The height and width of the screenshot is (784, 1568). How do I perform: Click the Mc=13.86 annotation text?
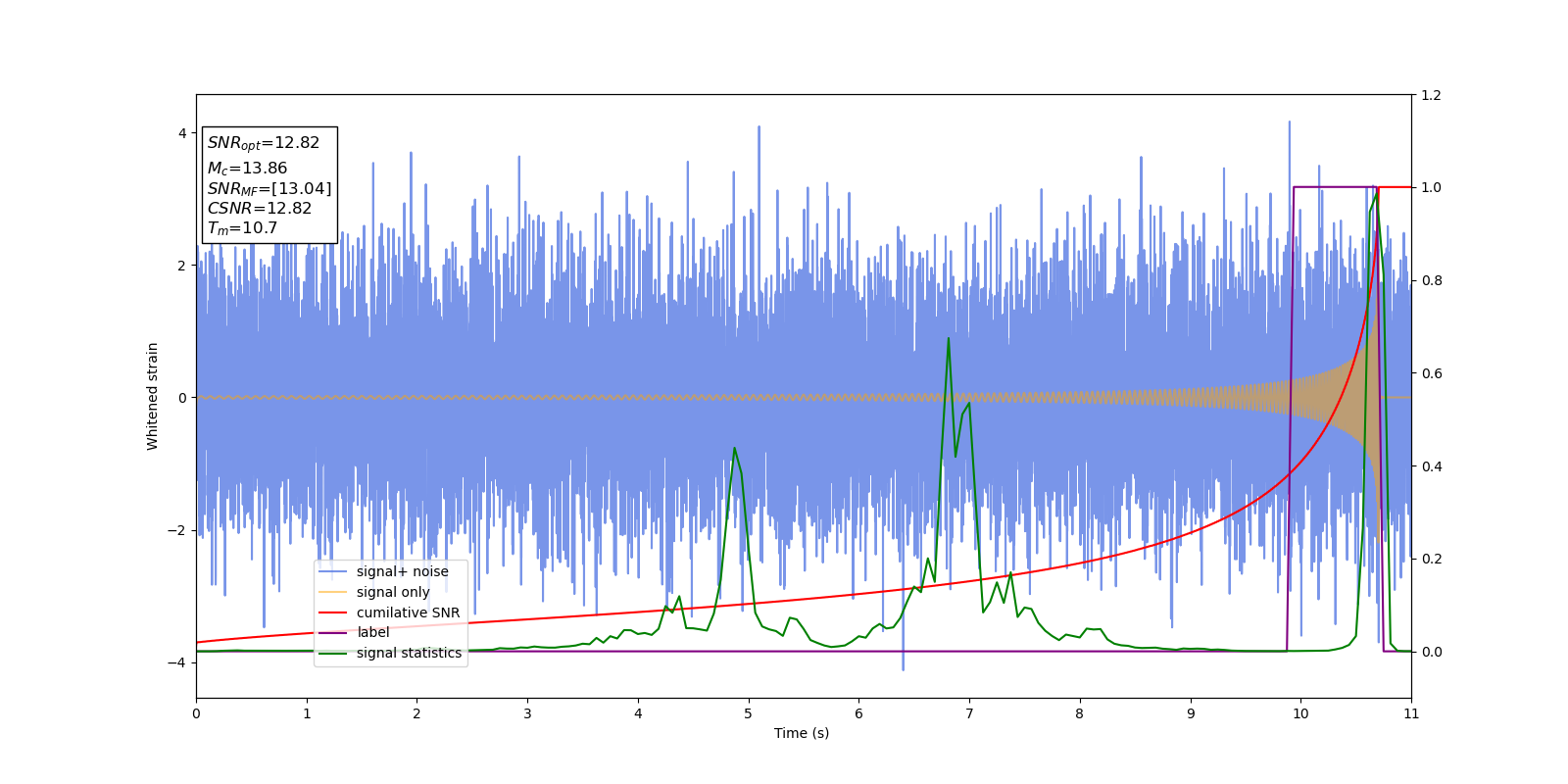(247, 169)
